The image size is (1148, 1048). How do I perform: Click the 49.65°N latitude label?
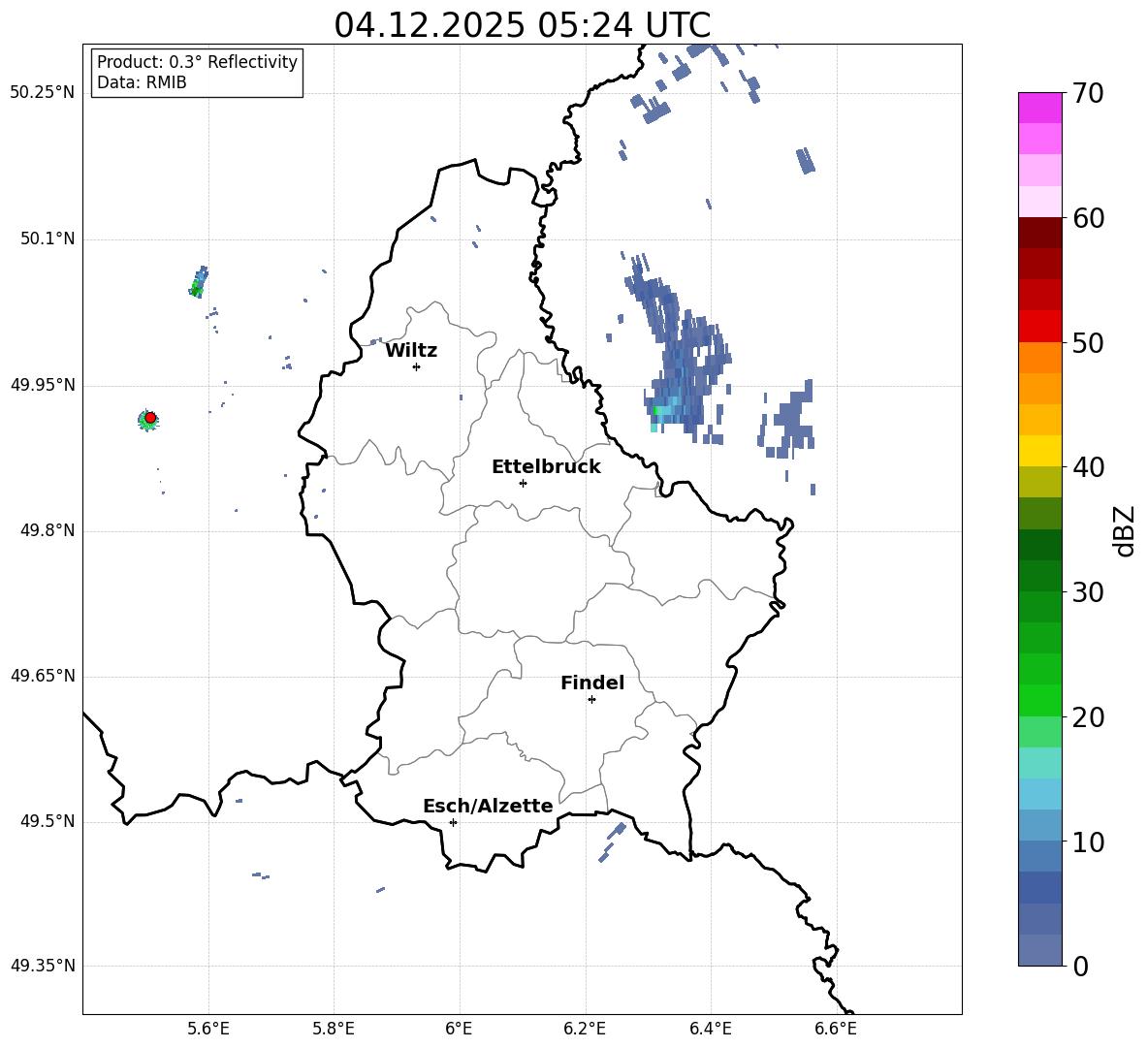[43, 676]
